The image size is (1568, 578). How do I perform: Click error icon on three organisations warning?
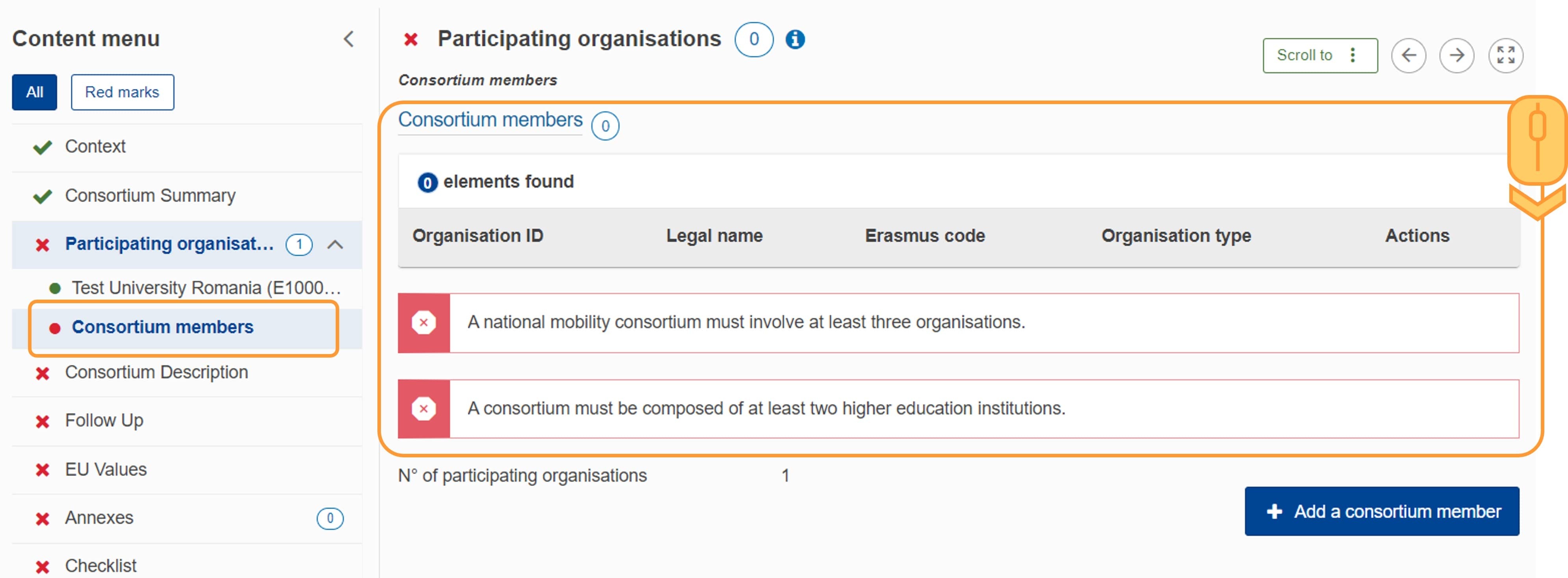[424, 323]
